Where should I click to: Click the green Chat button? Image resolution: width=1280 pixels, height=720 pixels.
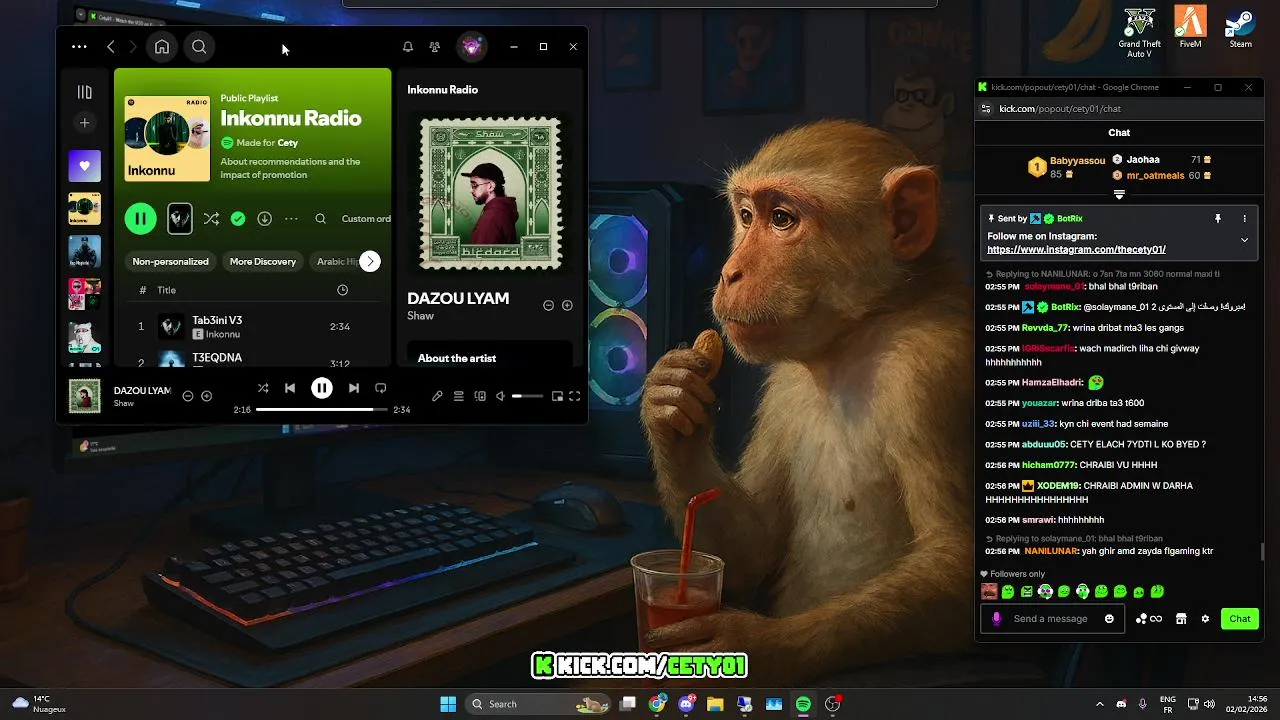point(1240,619)
